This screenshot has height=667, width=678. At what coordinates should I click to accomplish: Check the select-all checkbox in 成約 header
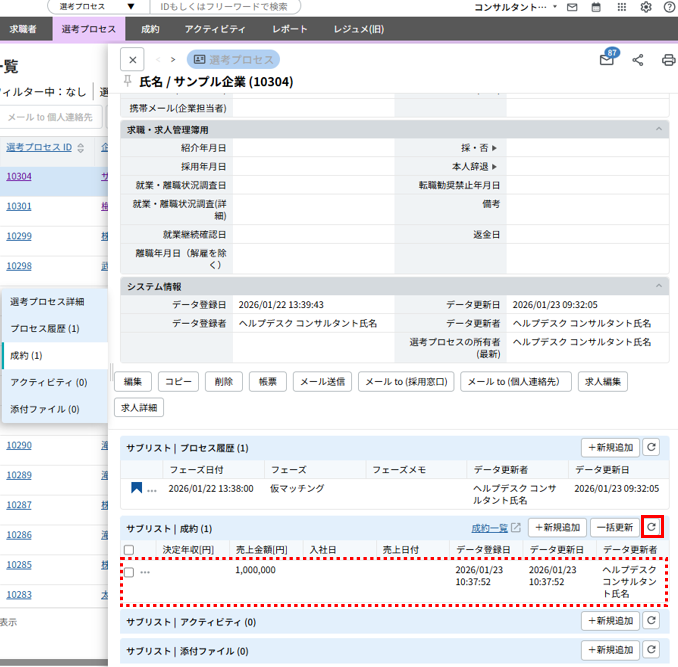click(x=128, y=549)
